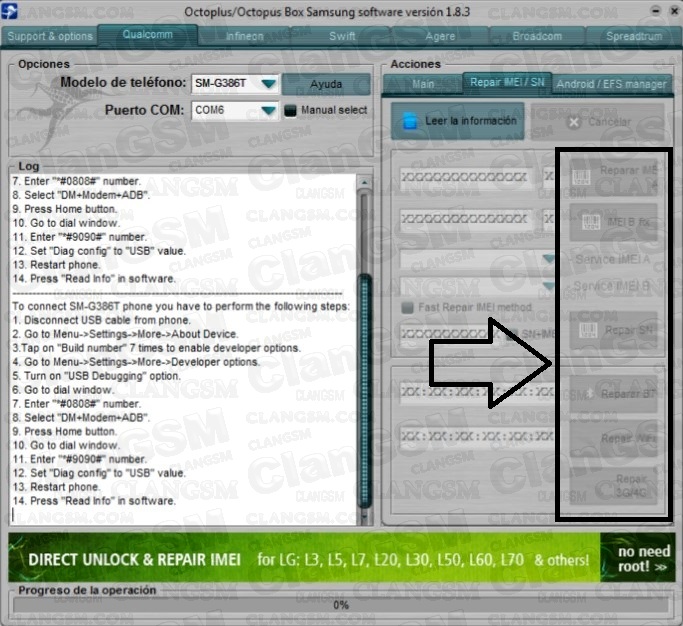Click the Octoplus app logo in title bar

click(x=9, y=10)
